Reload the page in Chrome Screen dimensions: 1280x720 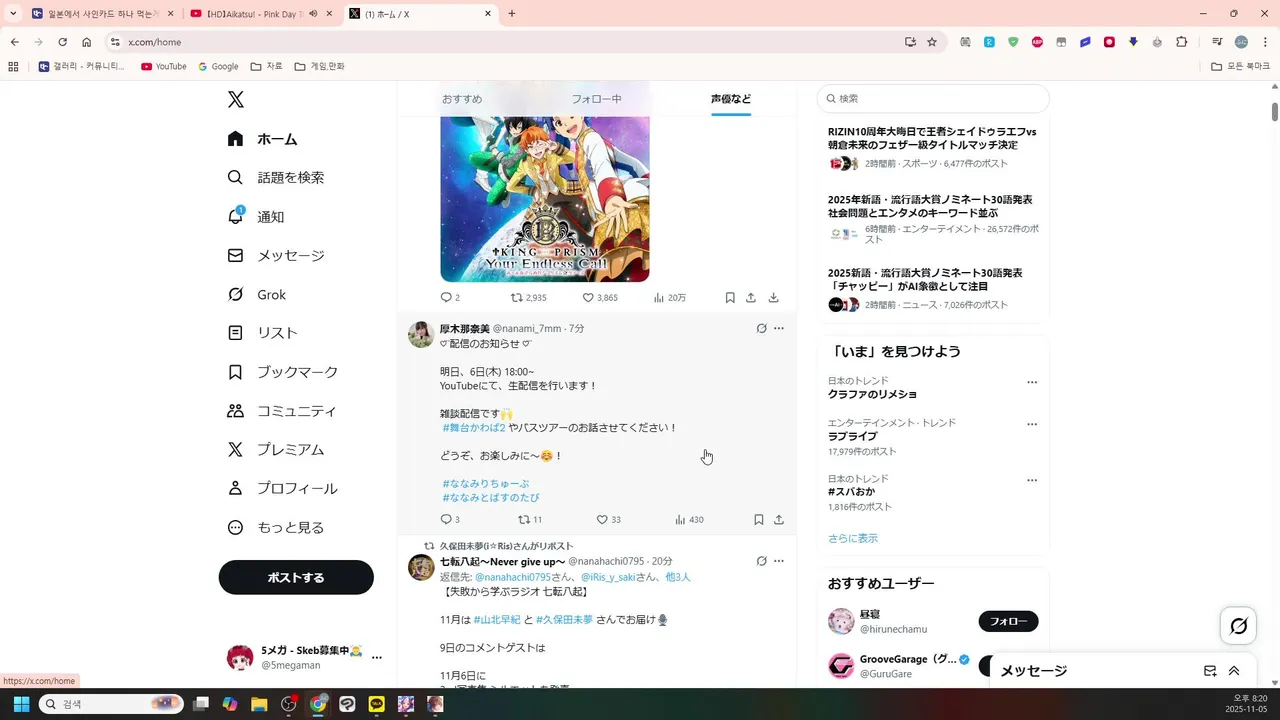(62, 42)
